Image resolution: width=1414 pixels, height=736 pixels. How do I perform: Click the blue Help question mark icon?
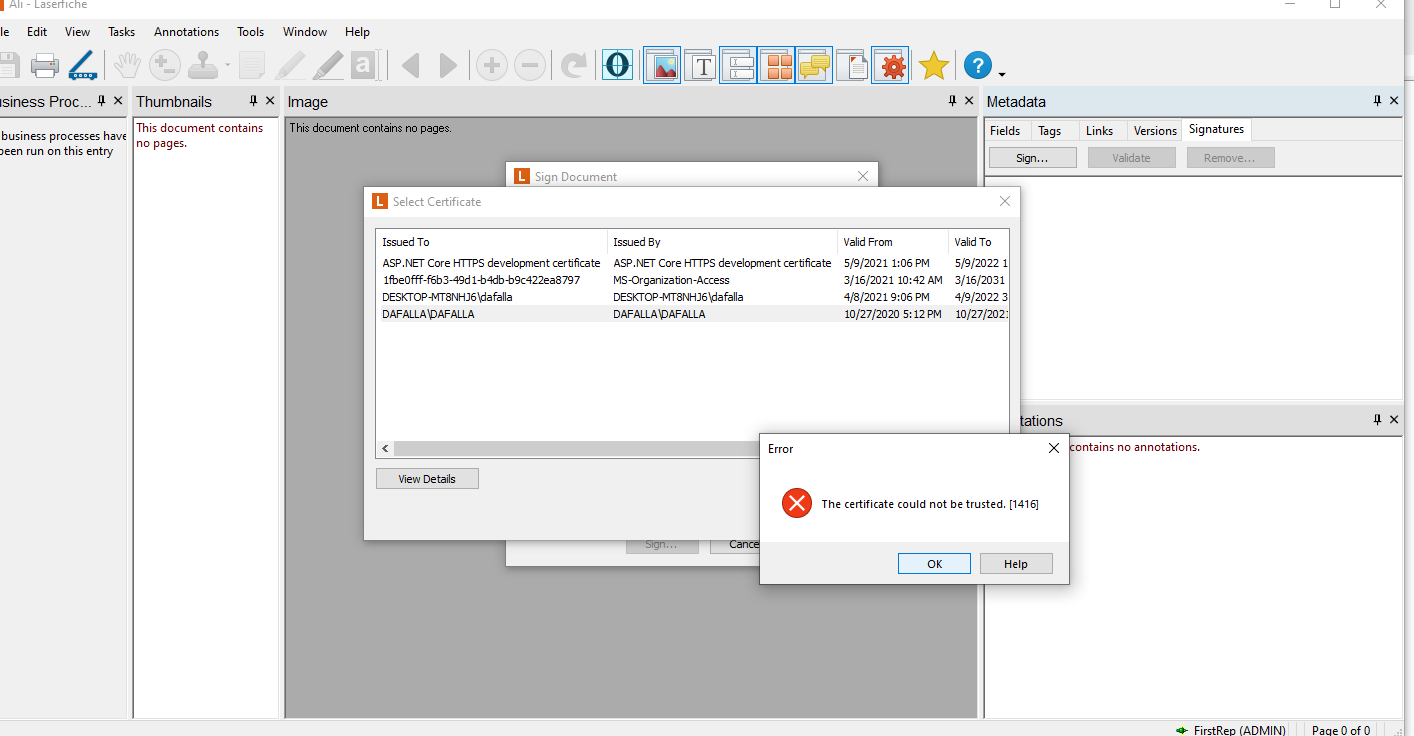pyautogui.click(x=977, y=66)
